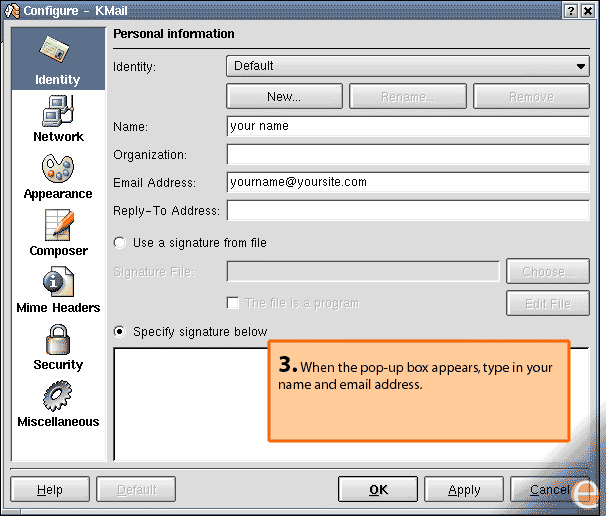Click in the Name text field
606x516 pixels.
(x=408, y=127)
